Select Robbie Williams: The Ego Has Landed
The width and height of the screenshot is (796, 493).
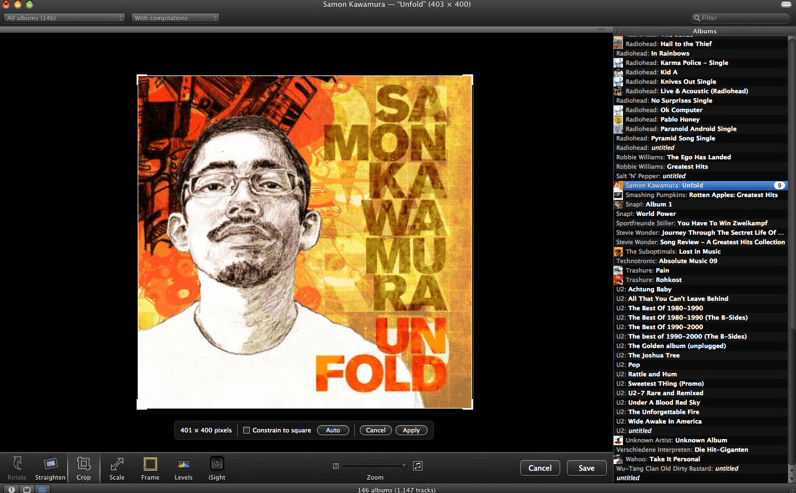[x=701, y=157]
